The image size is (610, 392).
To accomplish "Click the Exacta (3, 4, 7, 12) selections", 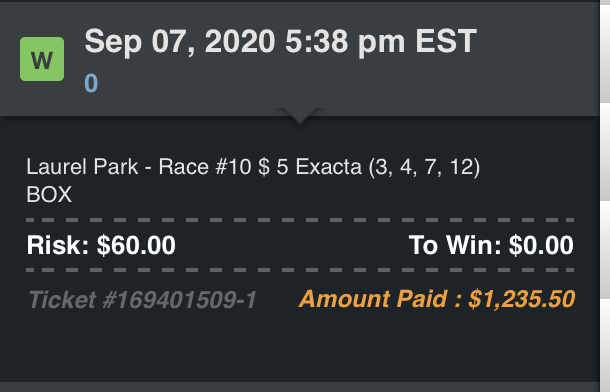I will coord(387,167).
